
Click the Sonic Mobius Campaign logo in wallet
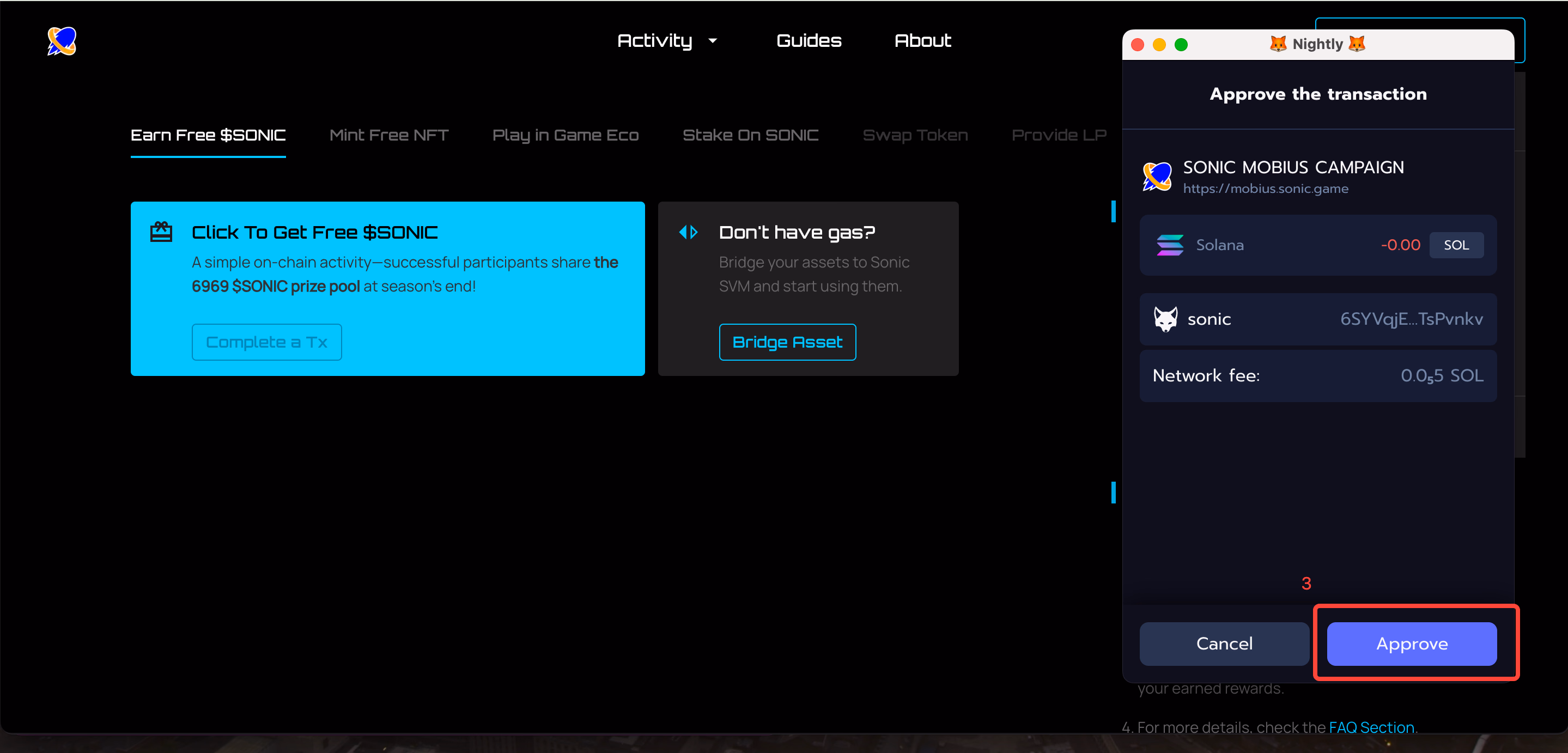1157,177
